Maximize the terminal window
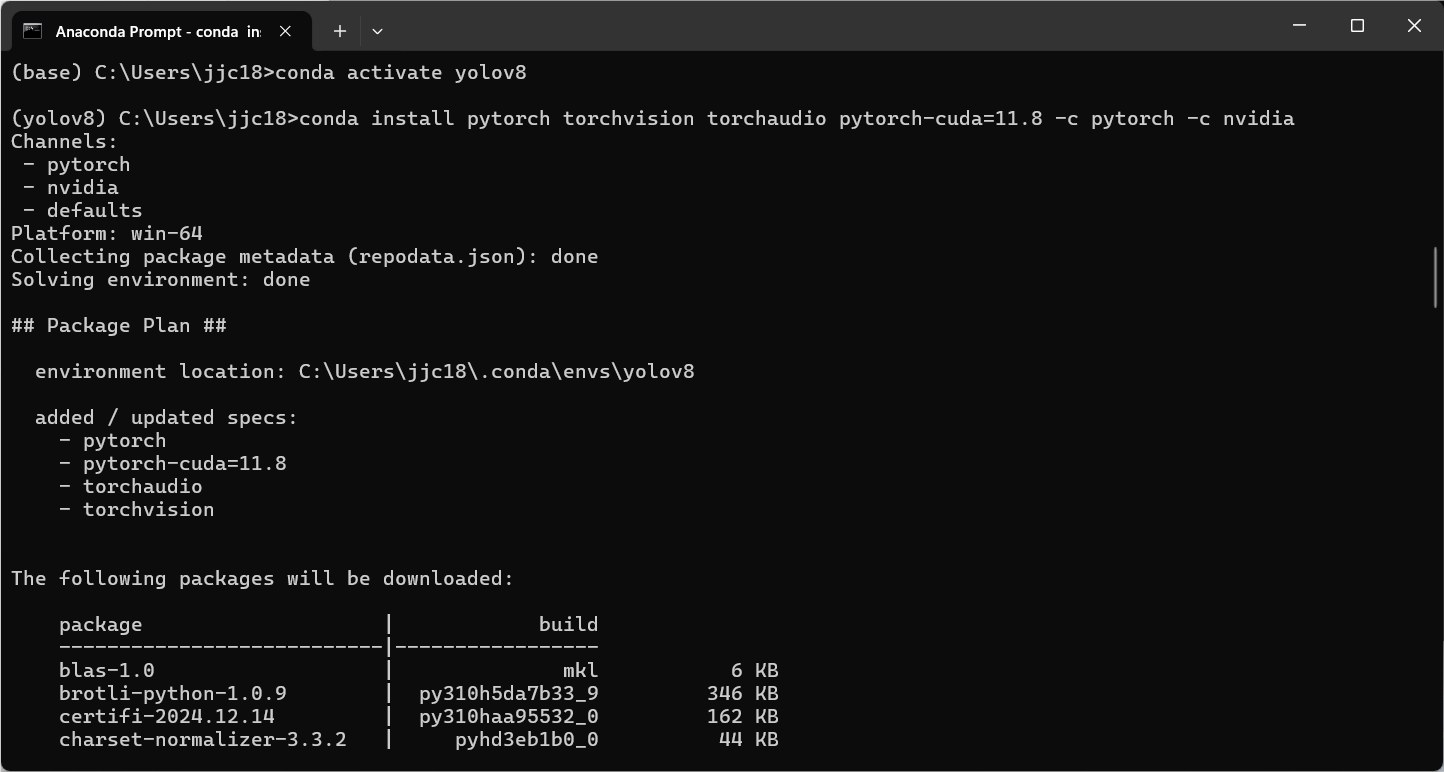Image resolution: width=1444 pixels, height=772 pixels. 1357,26
